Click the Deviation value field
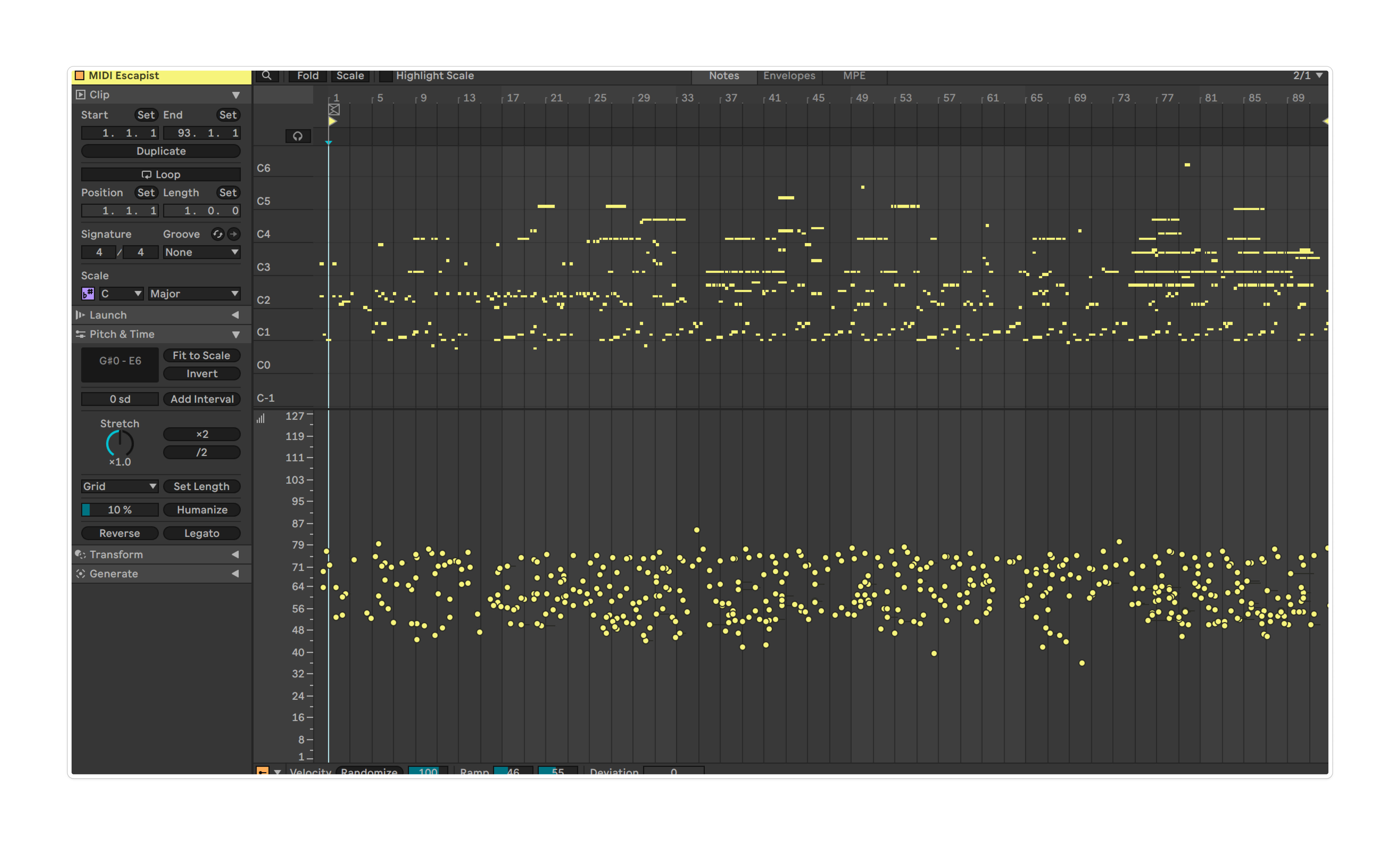The image size is (1400, 847). pyautogui.click(x=674, y=771)
